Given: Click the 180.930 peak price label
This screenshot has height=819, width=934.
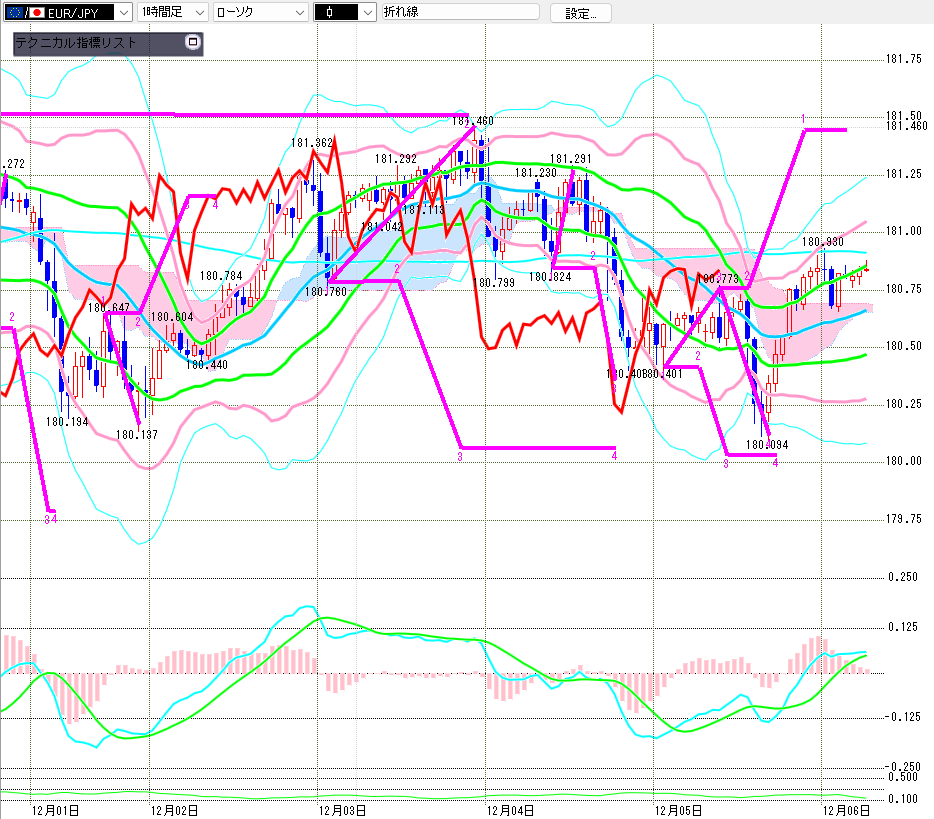Looking at the screenshot, I should click(822, 242).
